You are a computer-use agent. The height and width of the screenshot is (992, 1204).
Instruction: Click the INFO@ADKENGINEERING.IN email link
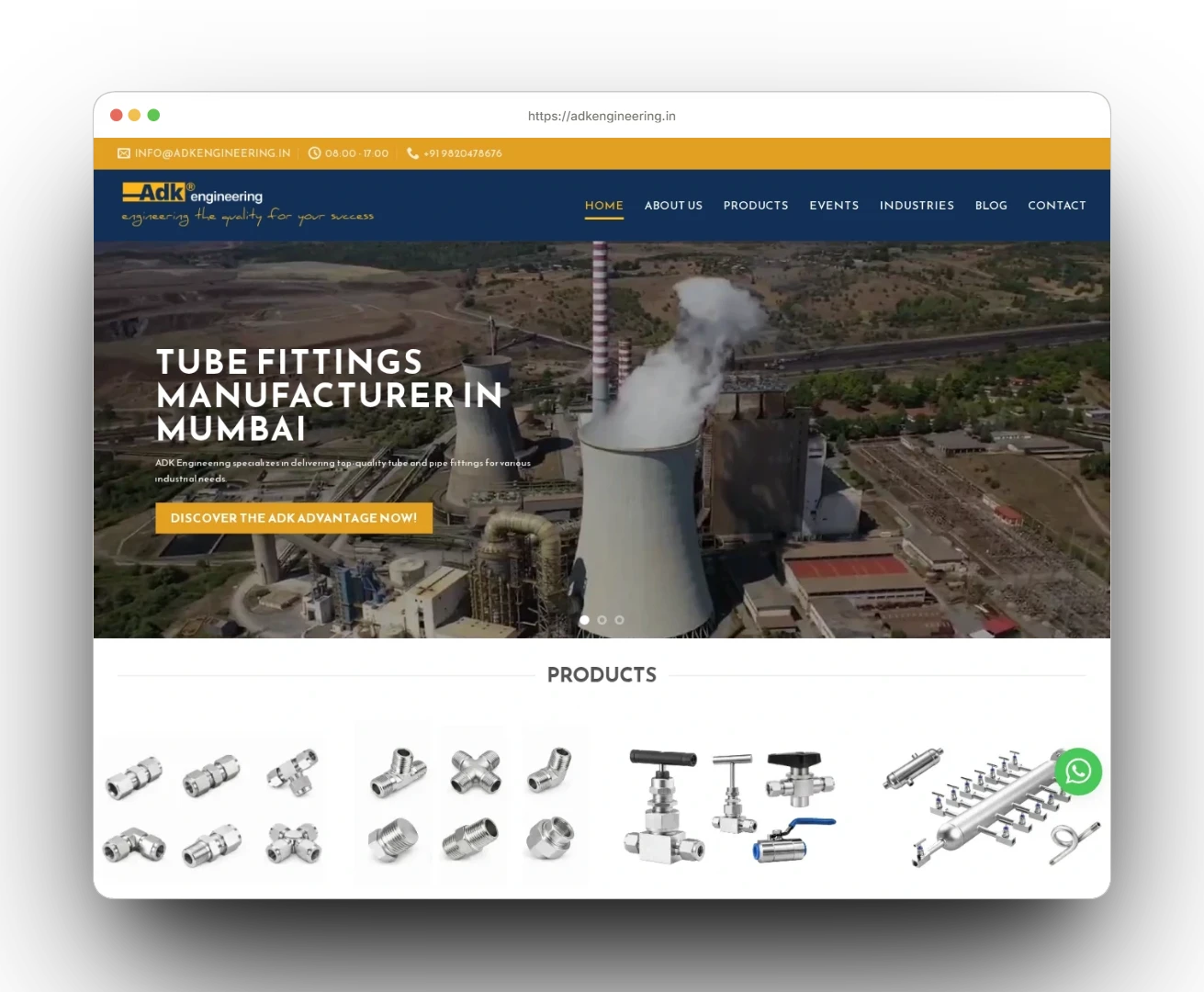pos(213,153)
